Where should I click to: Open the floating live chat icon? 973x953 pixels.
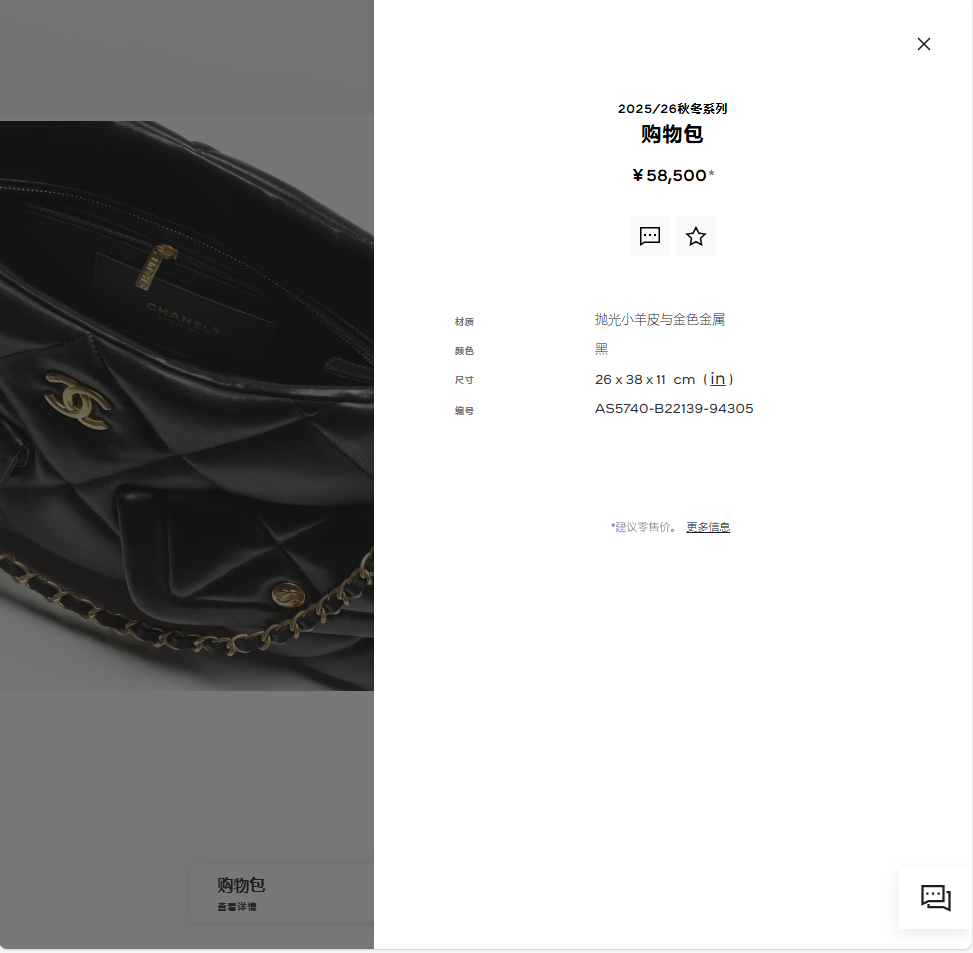click(x=935, y=897)
